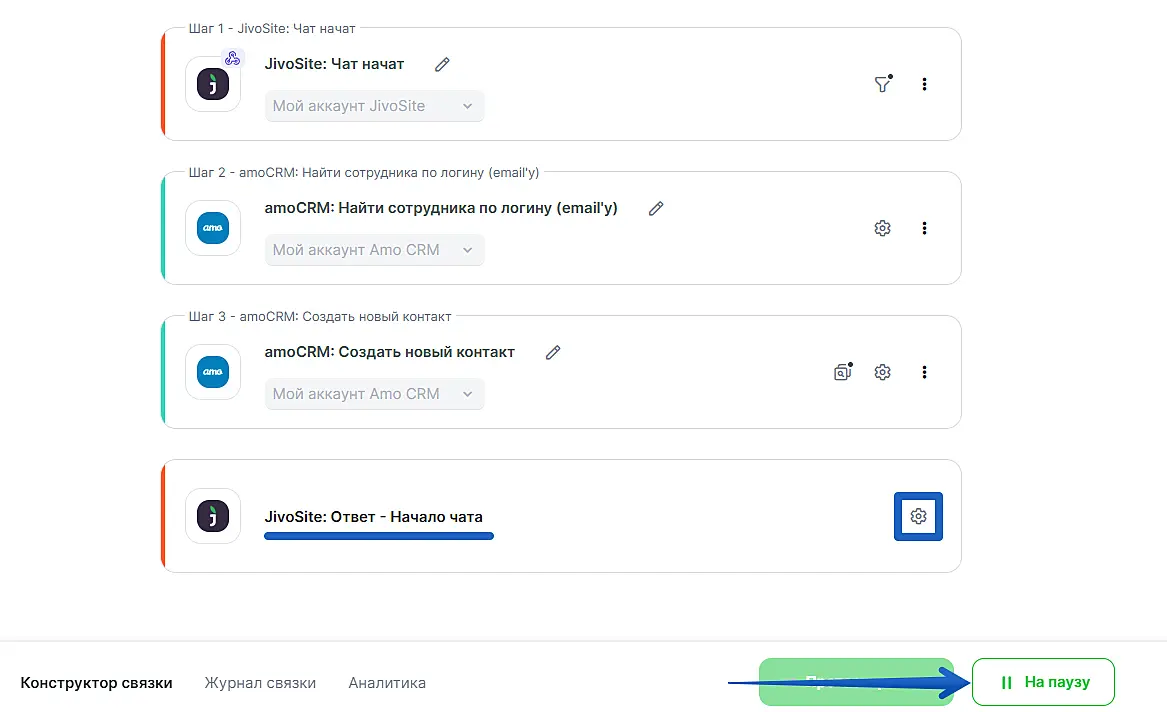The width and height of the screenshot is (1167, 712).
Task: Open three-dot menu for step 2
Action: tap(924, 228)
